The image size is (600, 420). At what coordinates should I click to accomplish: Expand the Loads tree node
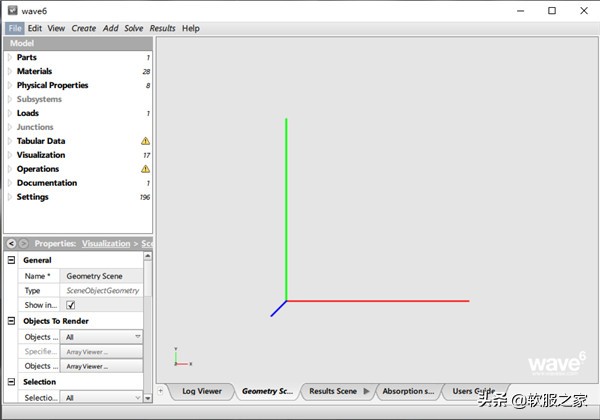10,113
